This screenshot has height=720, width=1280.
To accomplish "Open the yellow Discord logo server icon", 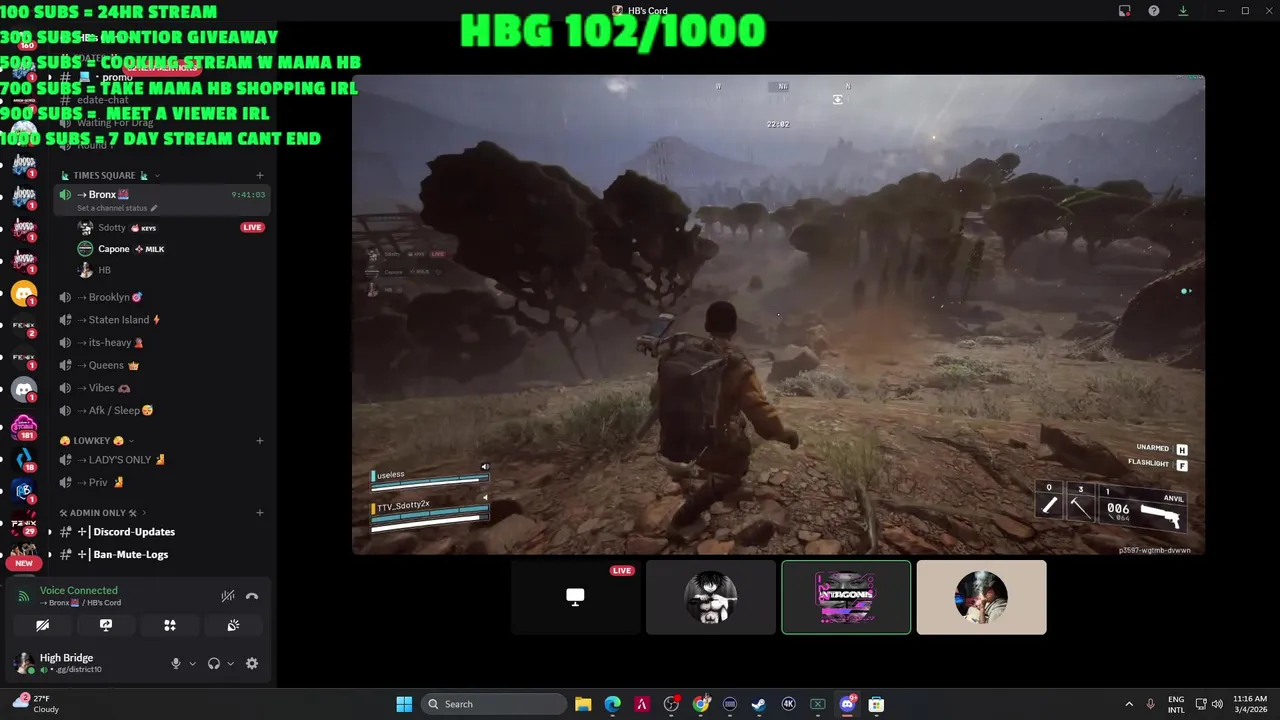I will pyautogui.click(x=24, y=294).
